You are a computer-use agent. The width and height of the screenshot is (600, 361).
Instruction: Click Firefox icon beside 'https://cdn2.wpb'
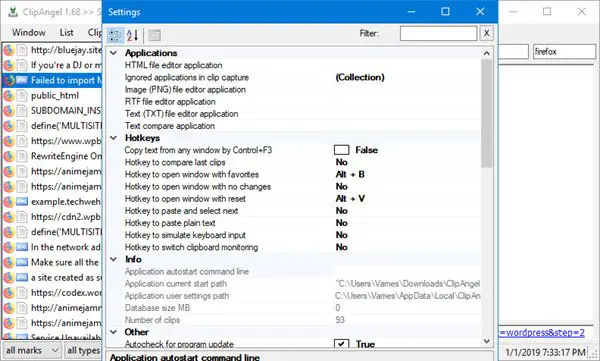click(9, 217)
